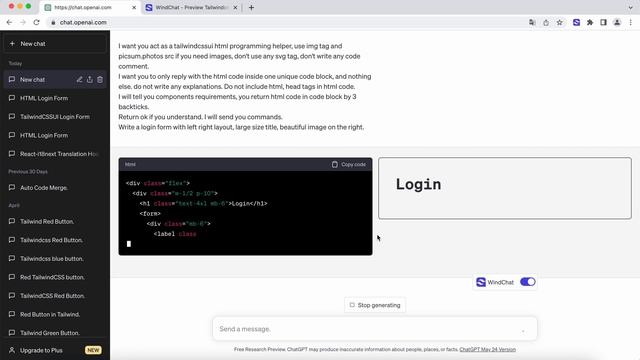This screenshot has width=640, height=360.
Task: Open Tailwind Red Button chat
Action: (55, 222)
